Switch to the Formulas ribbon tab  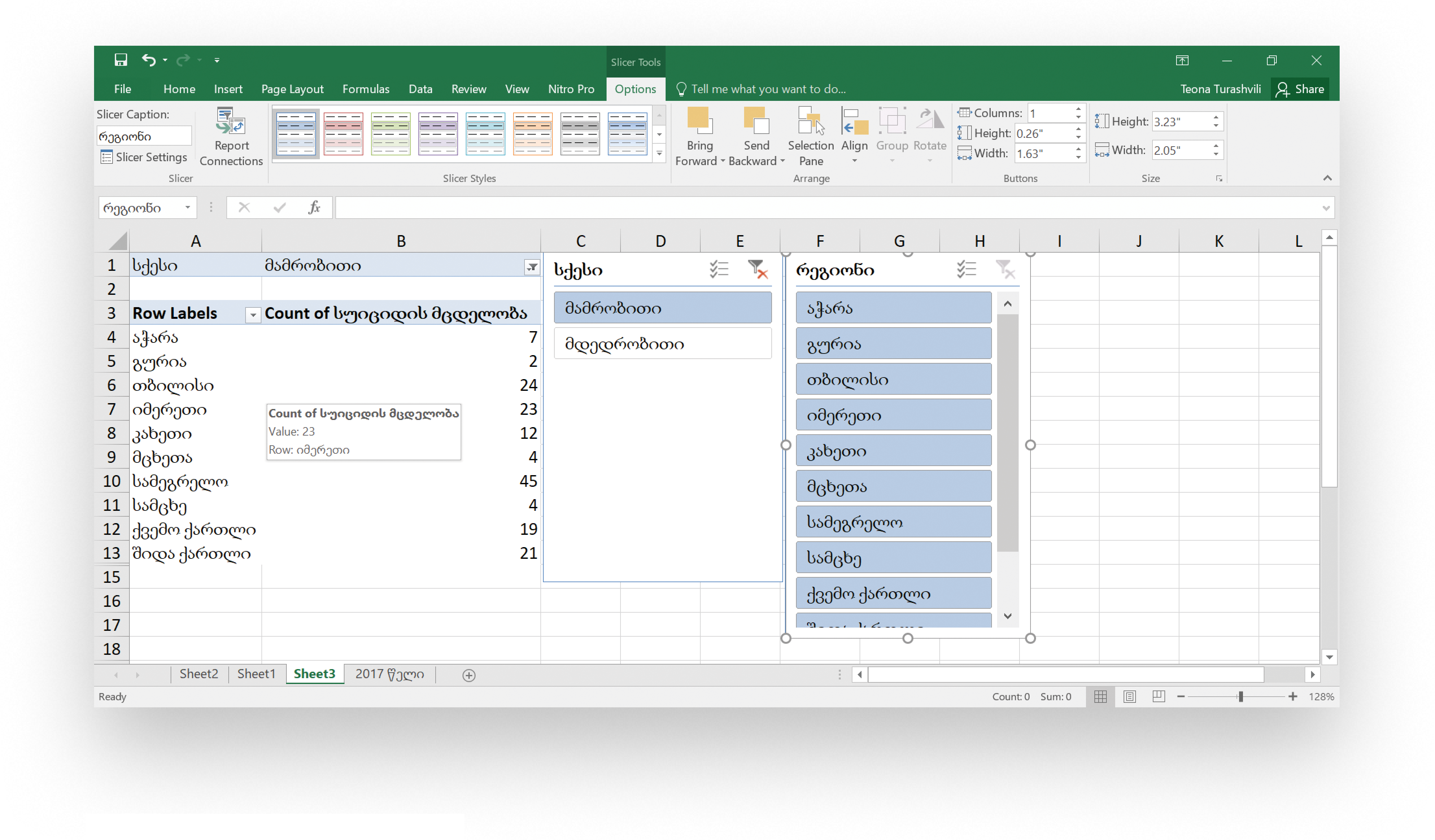(x=366, y=89)
